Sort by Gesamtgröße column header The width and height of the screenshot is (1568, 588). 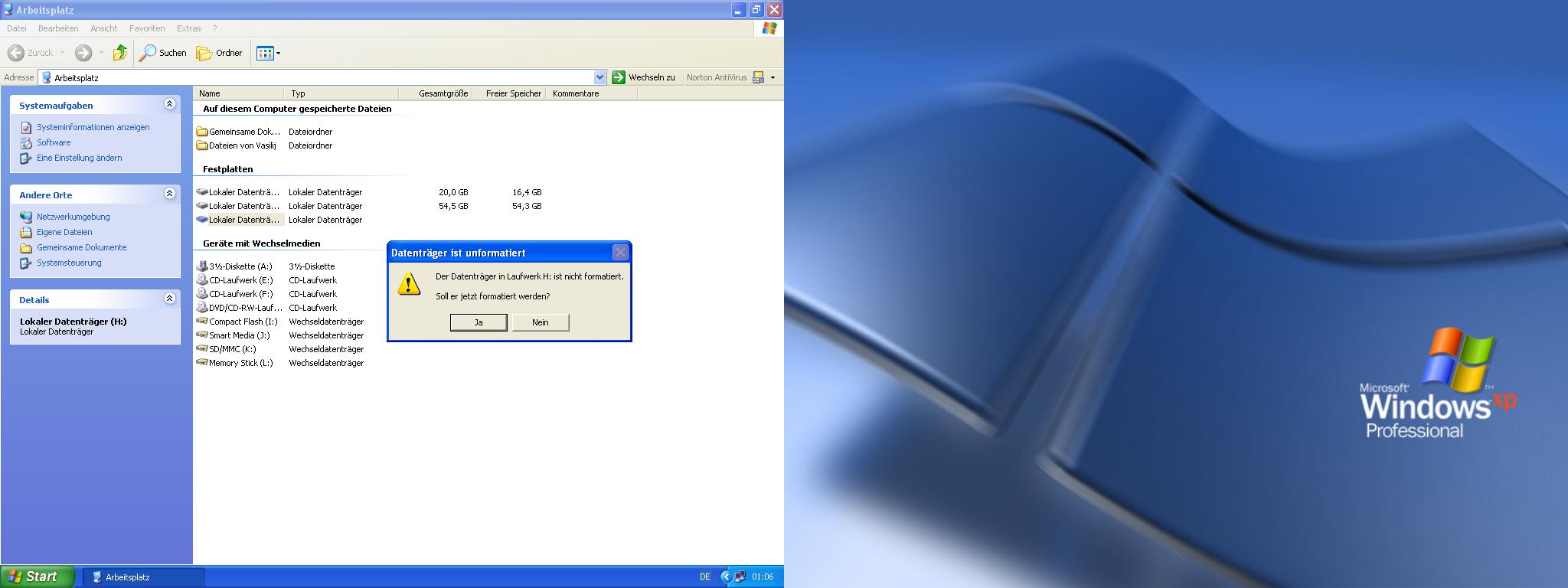pyautogui.click(x=436, y=93)
